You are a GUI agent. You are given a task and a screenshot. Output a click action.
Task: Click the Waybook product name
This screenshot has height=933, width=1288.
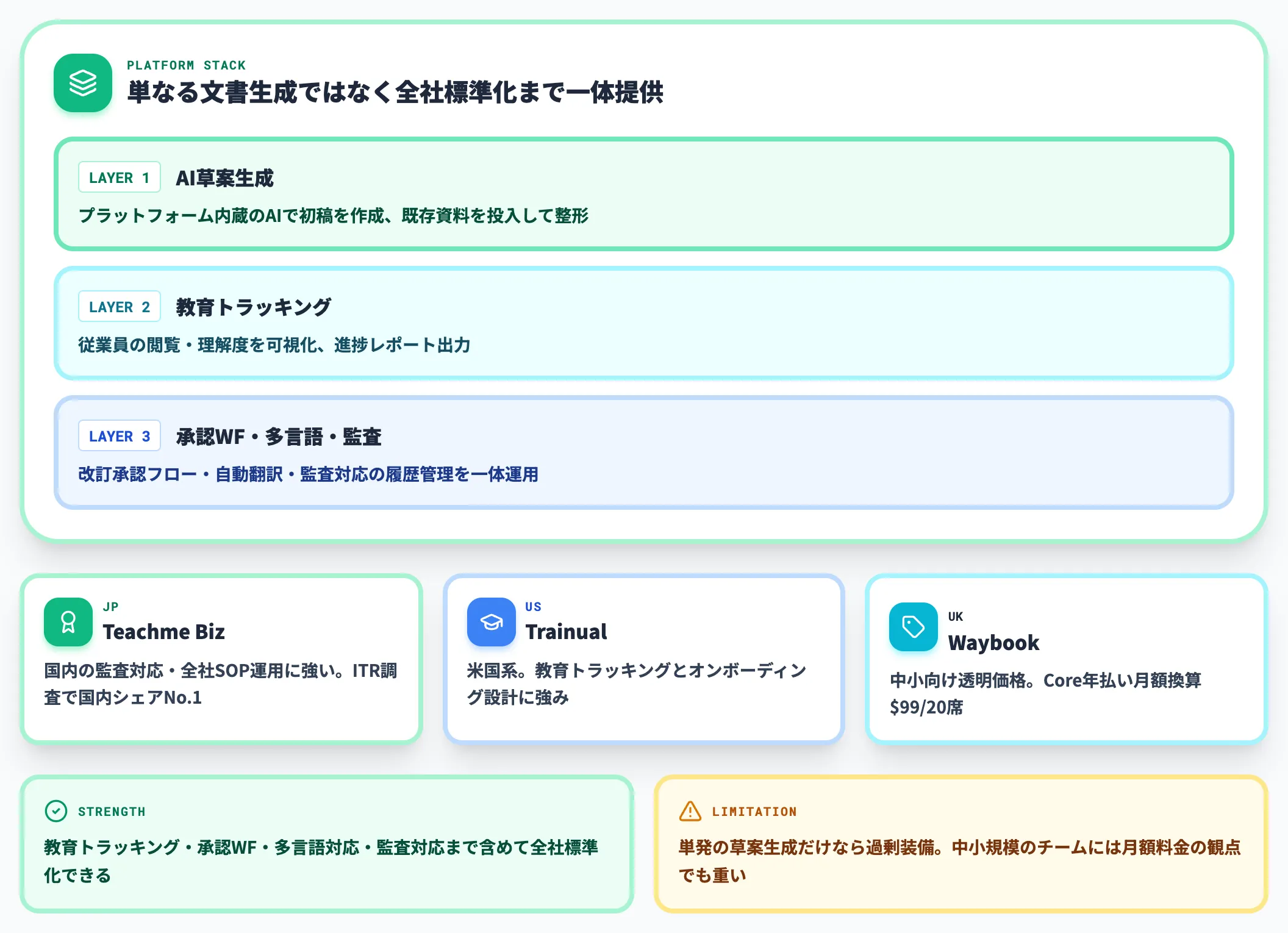[x=993, y=643]
